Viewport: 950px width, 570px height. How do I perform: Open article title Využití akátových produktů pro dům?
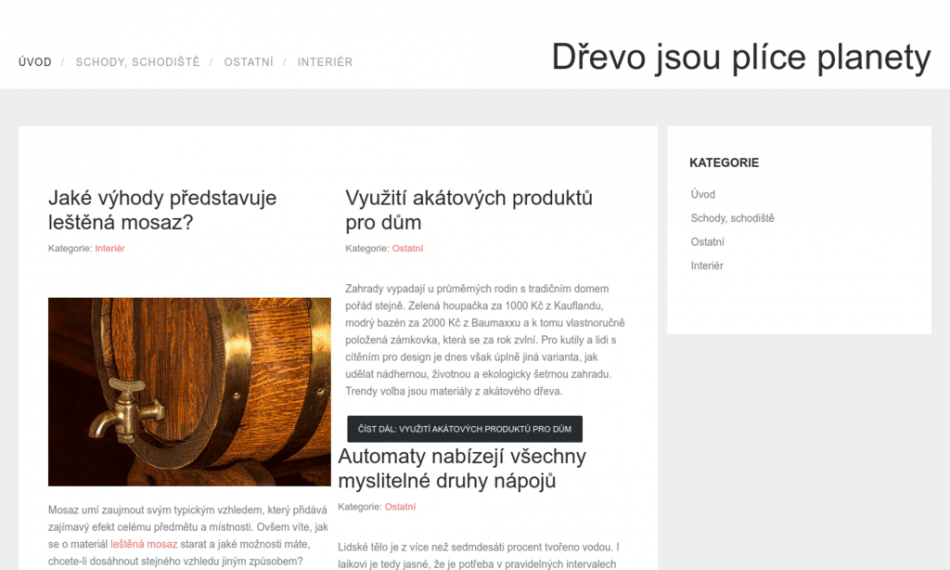468,210
